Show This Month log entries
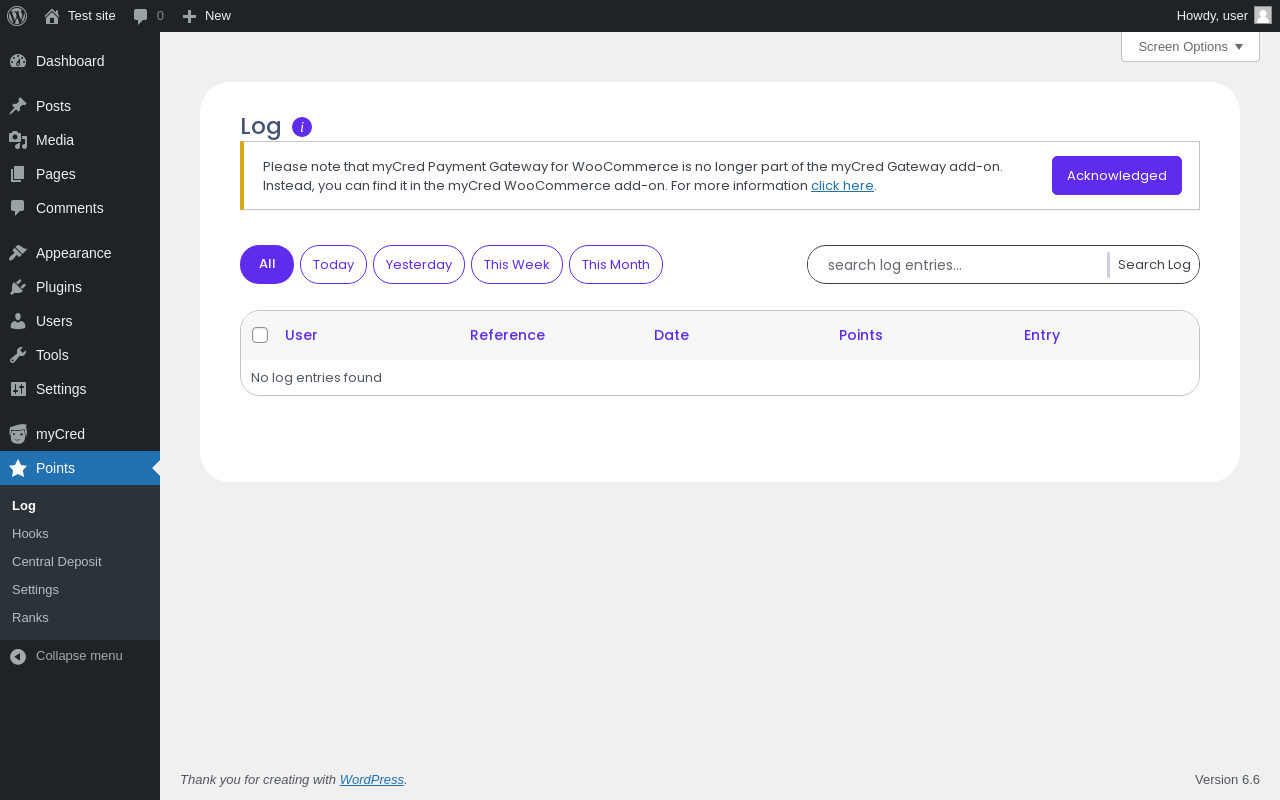Image resolution: width=1280 pixels, height=800 pixels. 616,264
